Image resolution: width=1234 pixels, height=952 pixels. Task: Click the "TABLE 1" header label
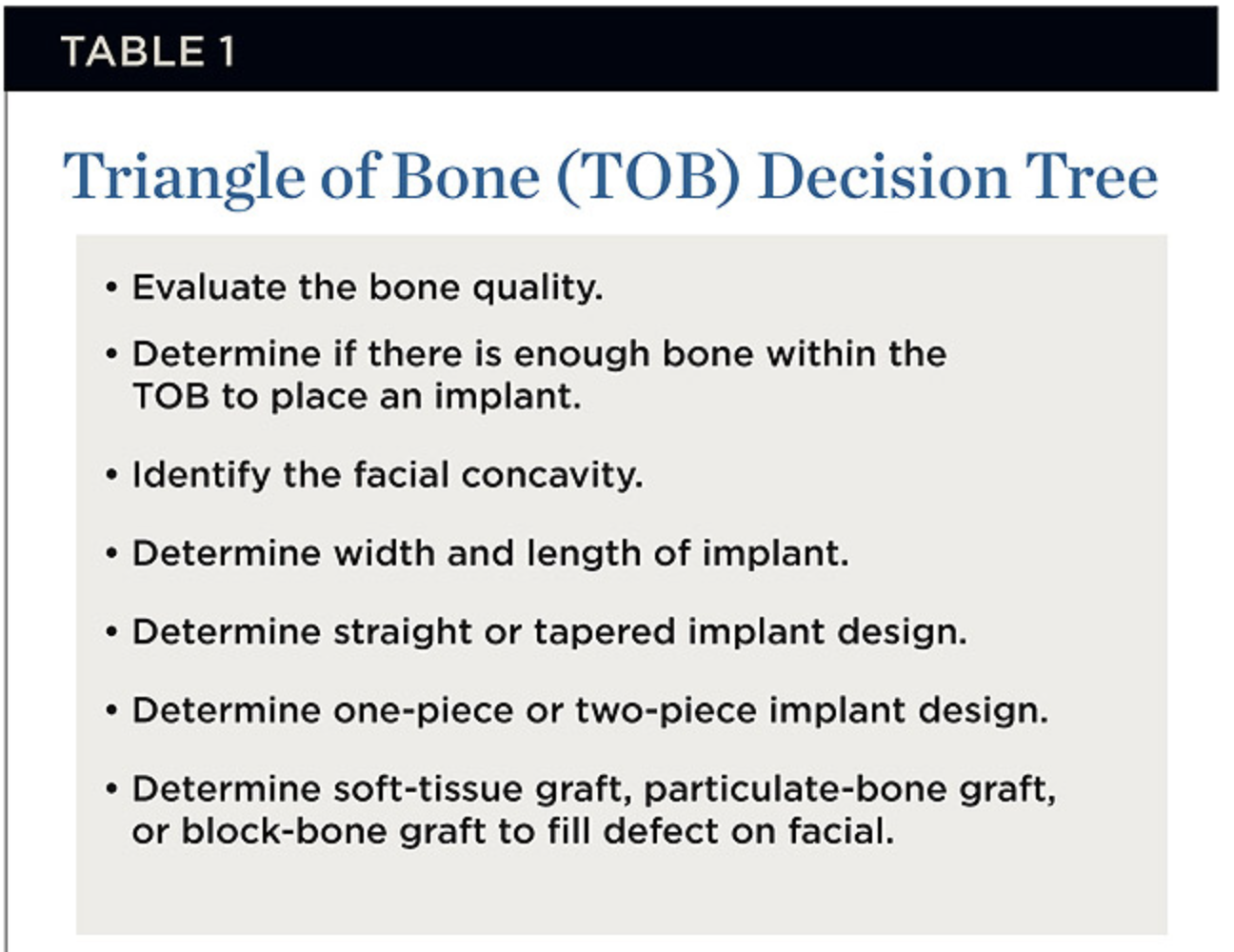(x=148, y=51)
